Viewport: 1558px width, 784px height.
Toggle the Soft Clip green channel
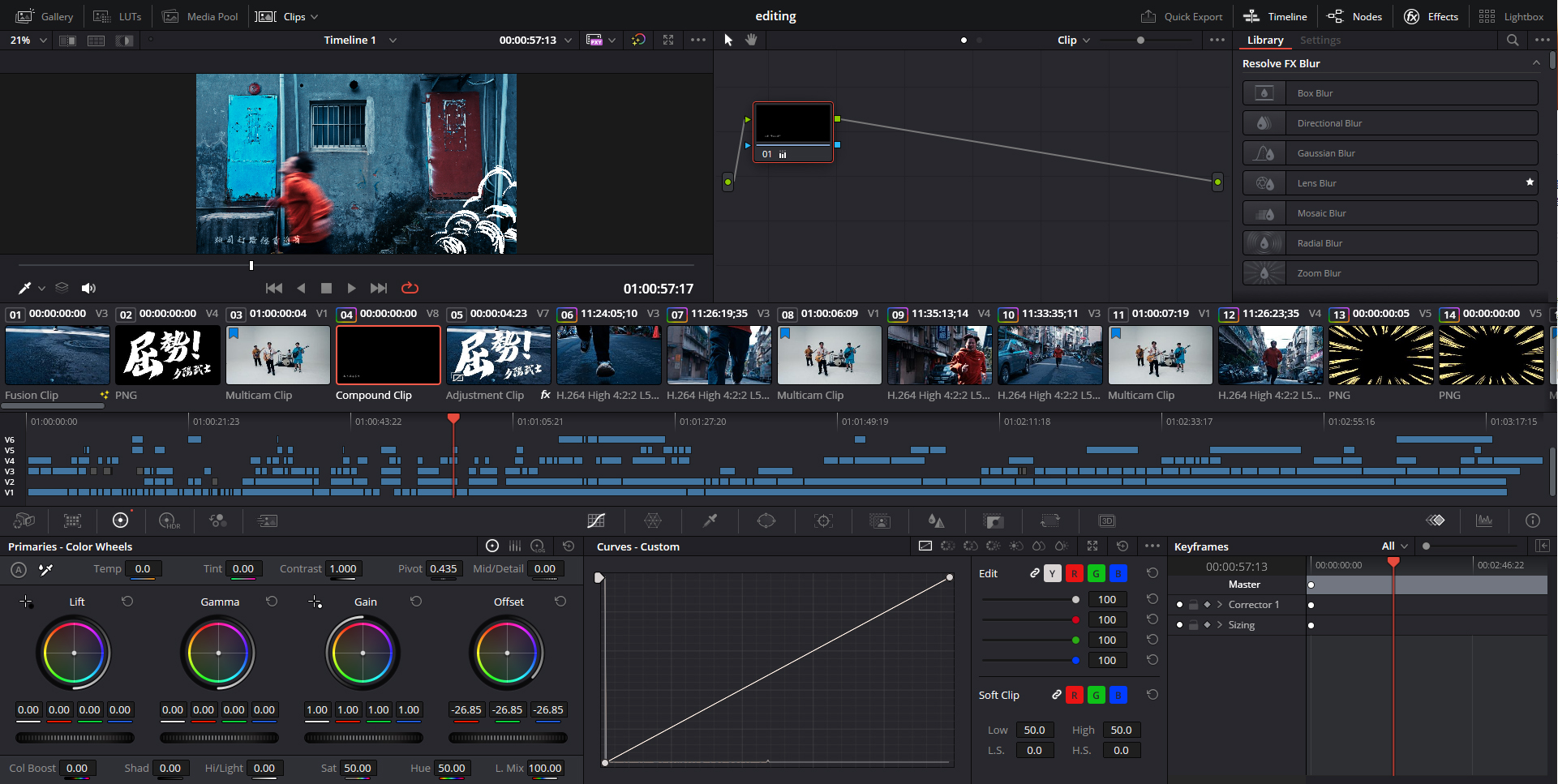point(1096,695)
